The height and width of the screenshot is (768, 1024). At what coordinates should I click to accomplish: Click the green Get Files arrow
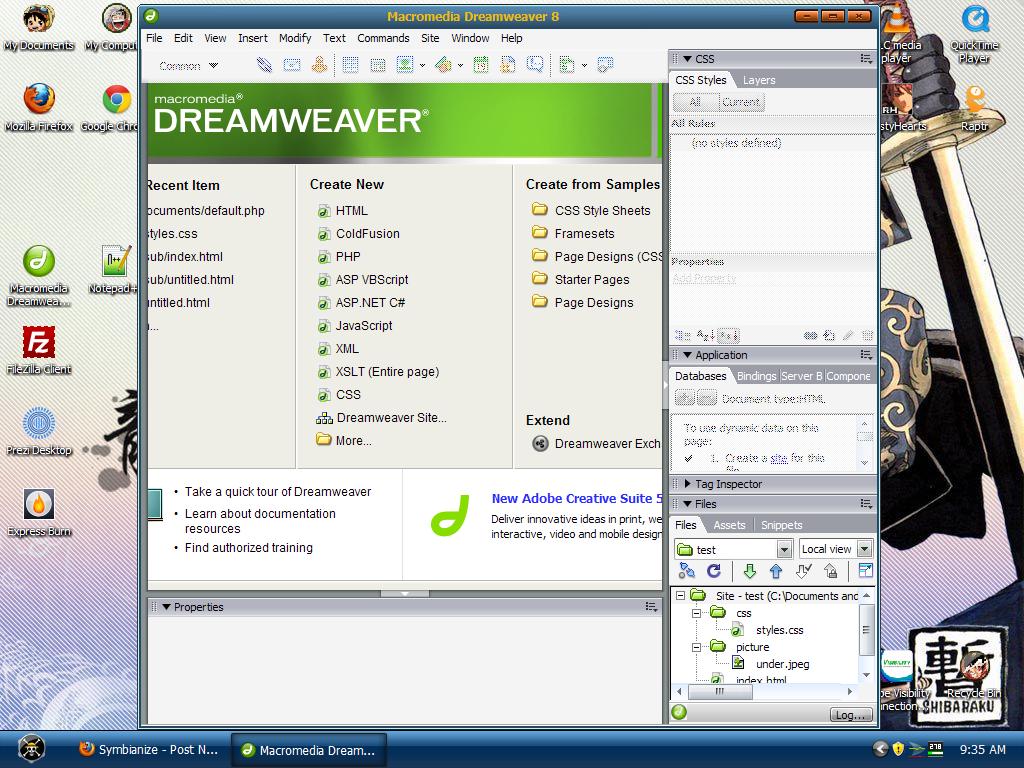point(750,571)
